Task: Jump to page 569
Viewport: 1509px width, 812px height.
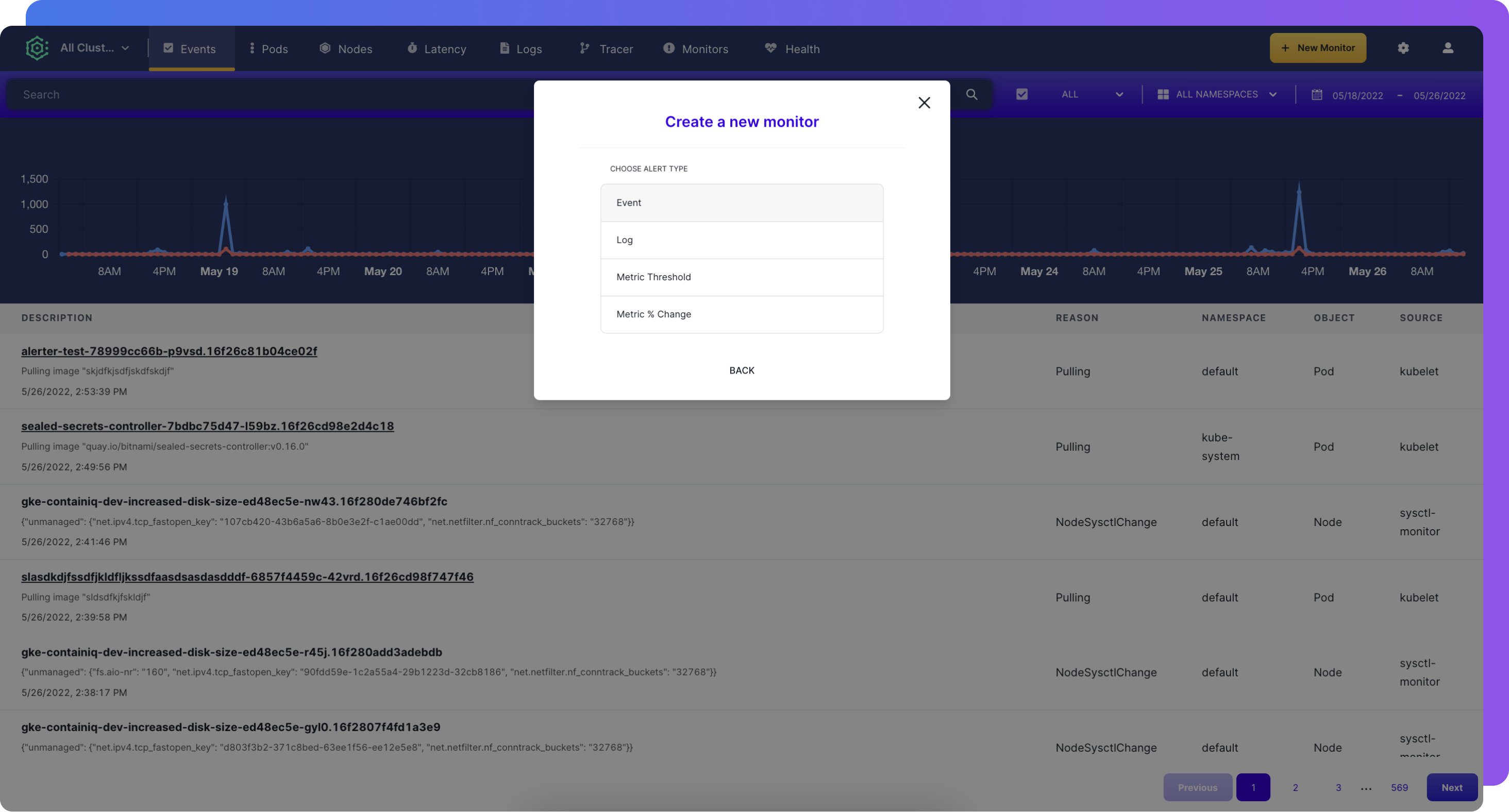Action: click(x=1399, y=787)
